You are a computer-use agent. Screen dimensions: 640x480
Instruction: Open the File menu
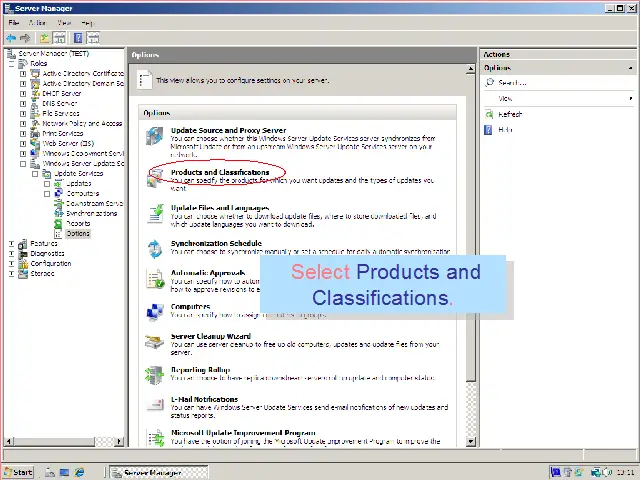(14, 22)
